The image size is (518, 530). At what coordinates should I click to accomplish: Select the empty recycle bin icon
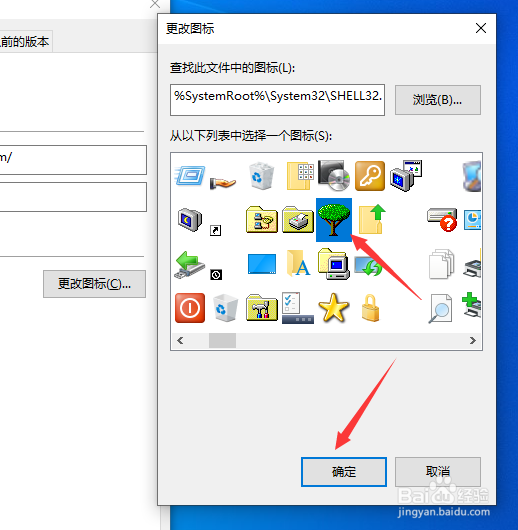coord(226,308)
